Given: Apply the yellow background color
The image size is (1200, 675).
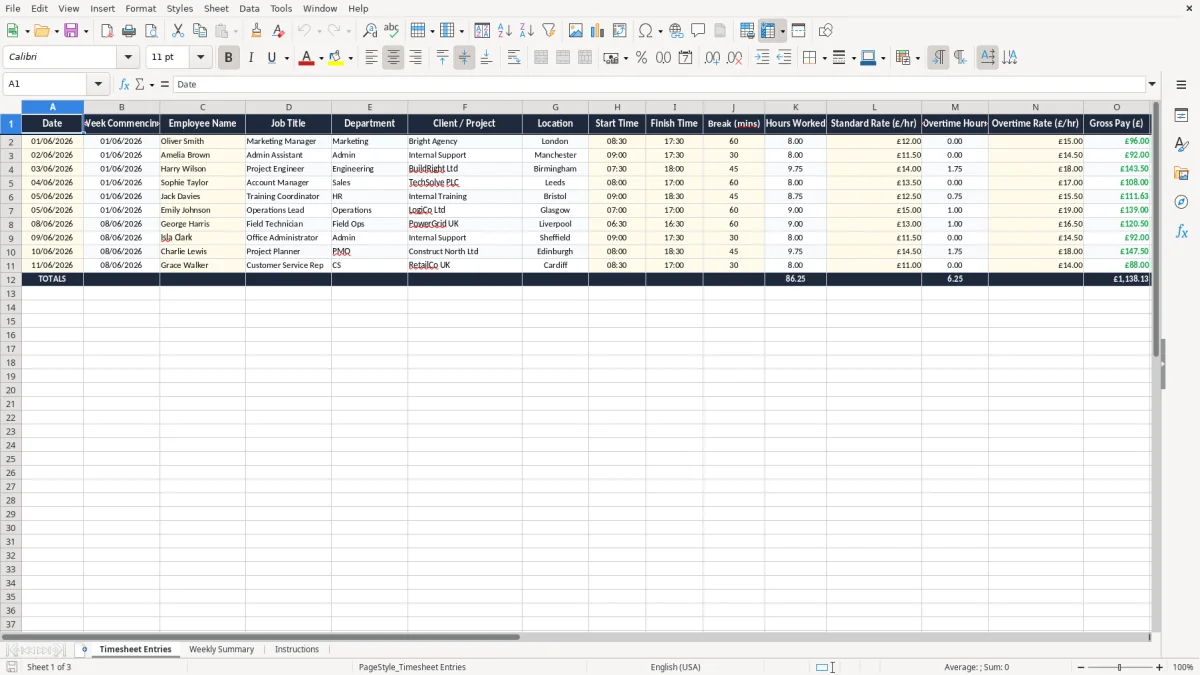Looking at the screenshot, I should pos(336,58).
